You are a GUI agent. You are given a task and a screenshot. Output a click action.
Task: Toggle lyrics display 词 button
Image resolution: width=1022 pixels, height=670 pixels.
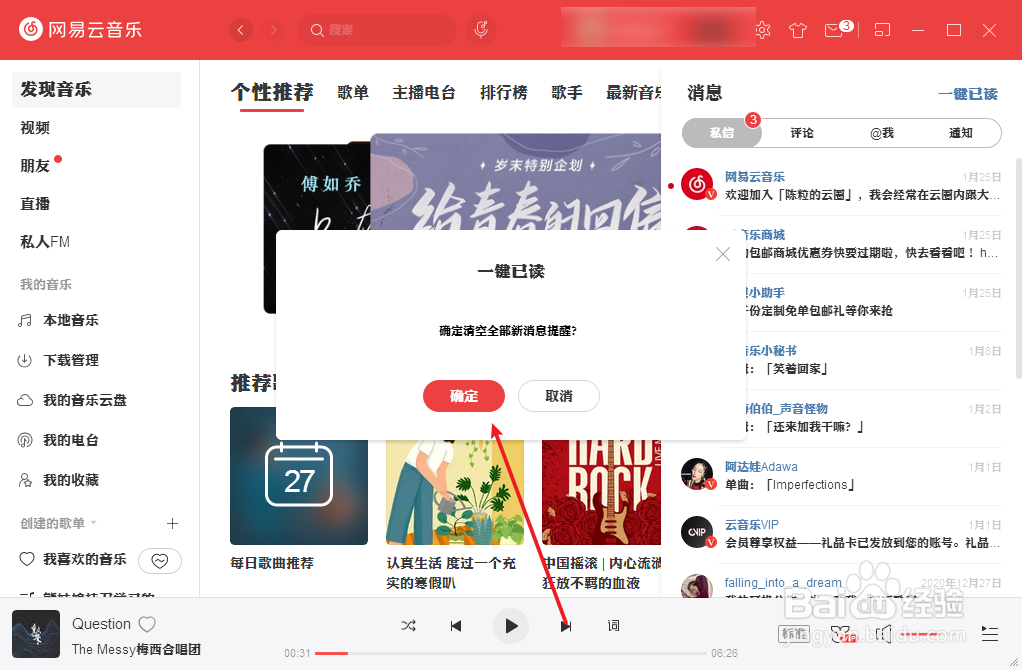[x=613, y=626]
